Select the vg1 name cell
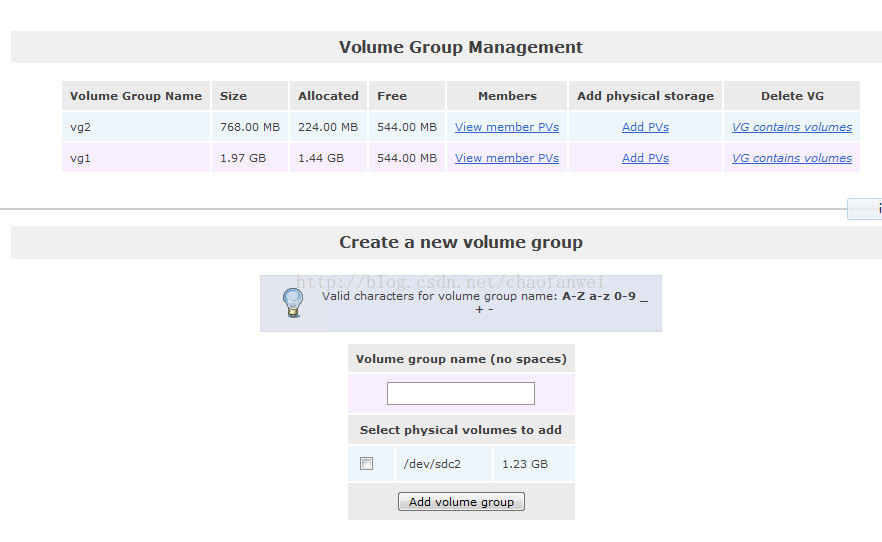This screenshot has width=882, height=542. pos(81,158)
